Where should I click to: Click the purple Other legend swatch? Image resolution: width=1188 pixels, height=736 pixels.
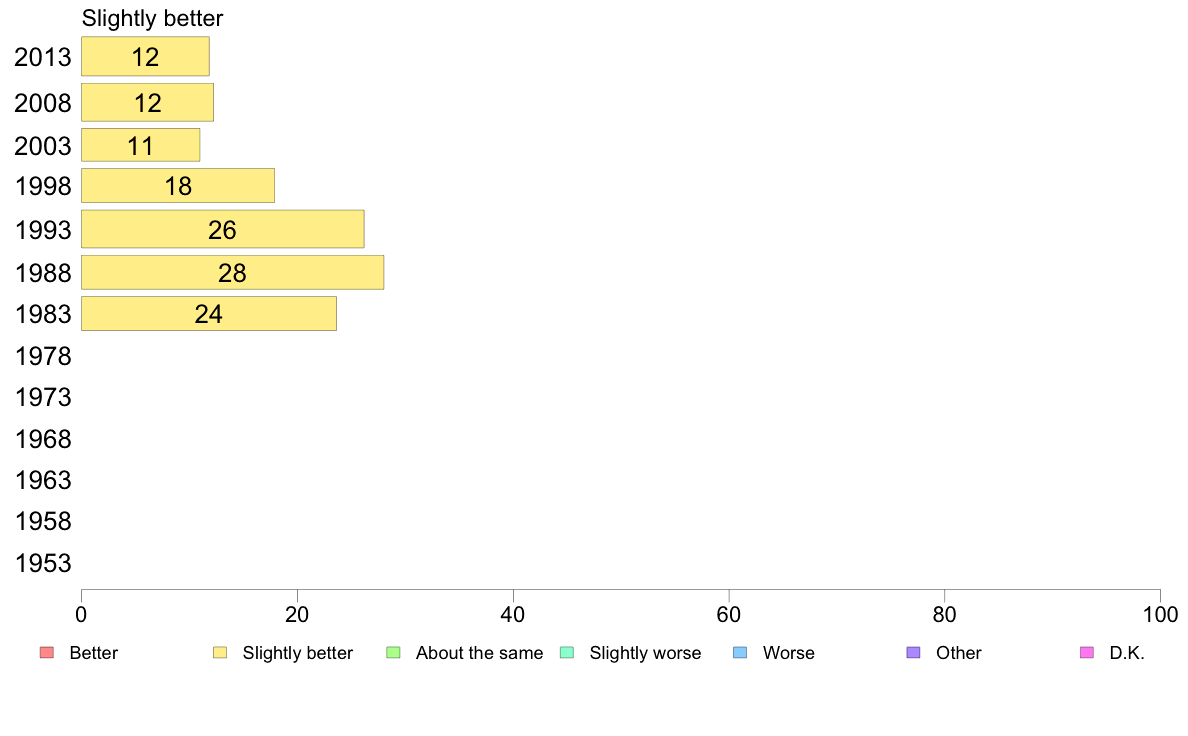tap(914, 653)
